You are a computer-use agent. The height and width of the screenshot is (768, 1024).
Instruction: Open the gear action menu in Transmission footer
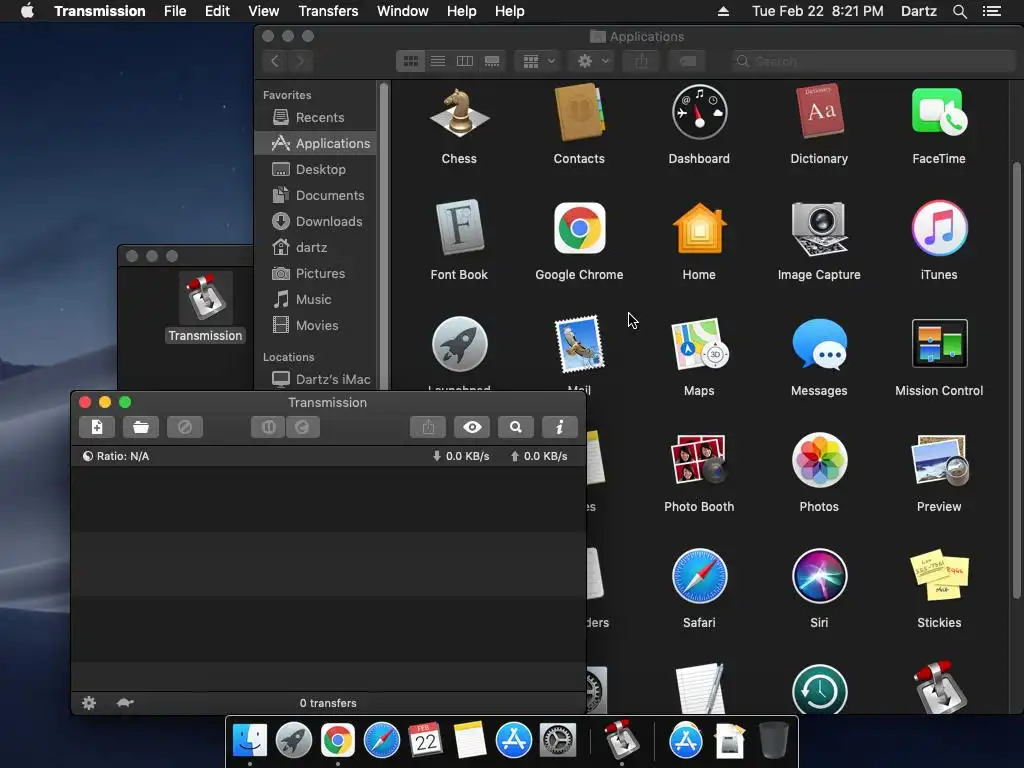pos(89,703)
